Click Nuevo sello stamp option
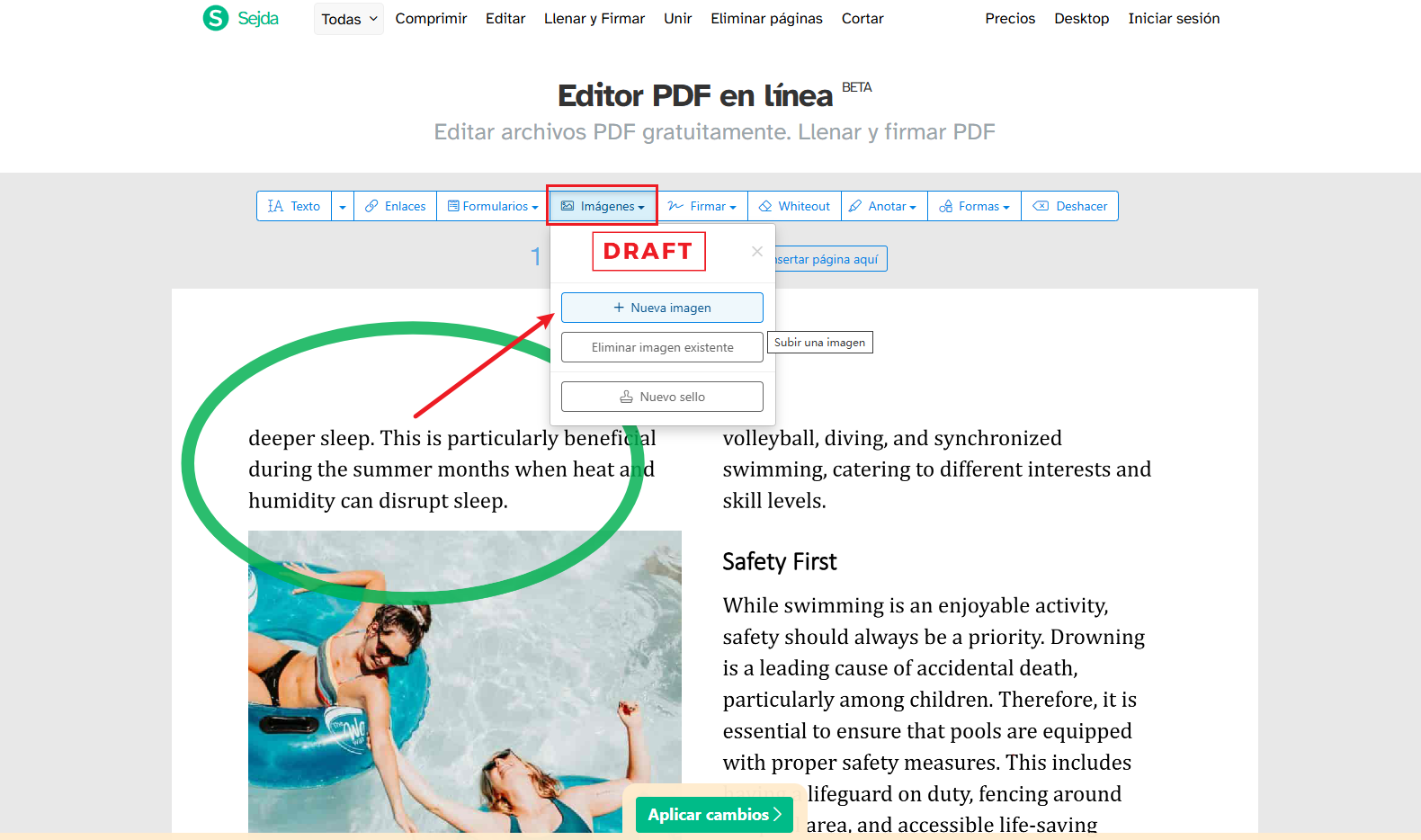Screen dimensions: 1421x840 662,397
